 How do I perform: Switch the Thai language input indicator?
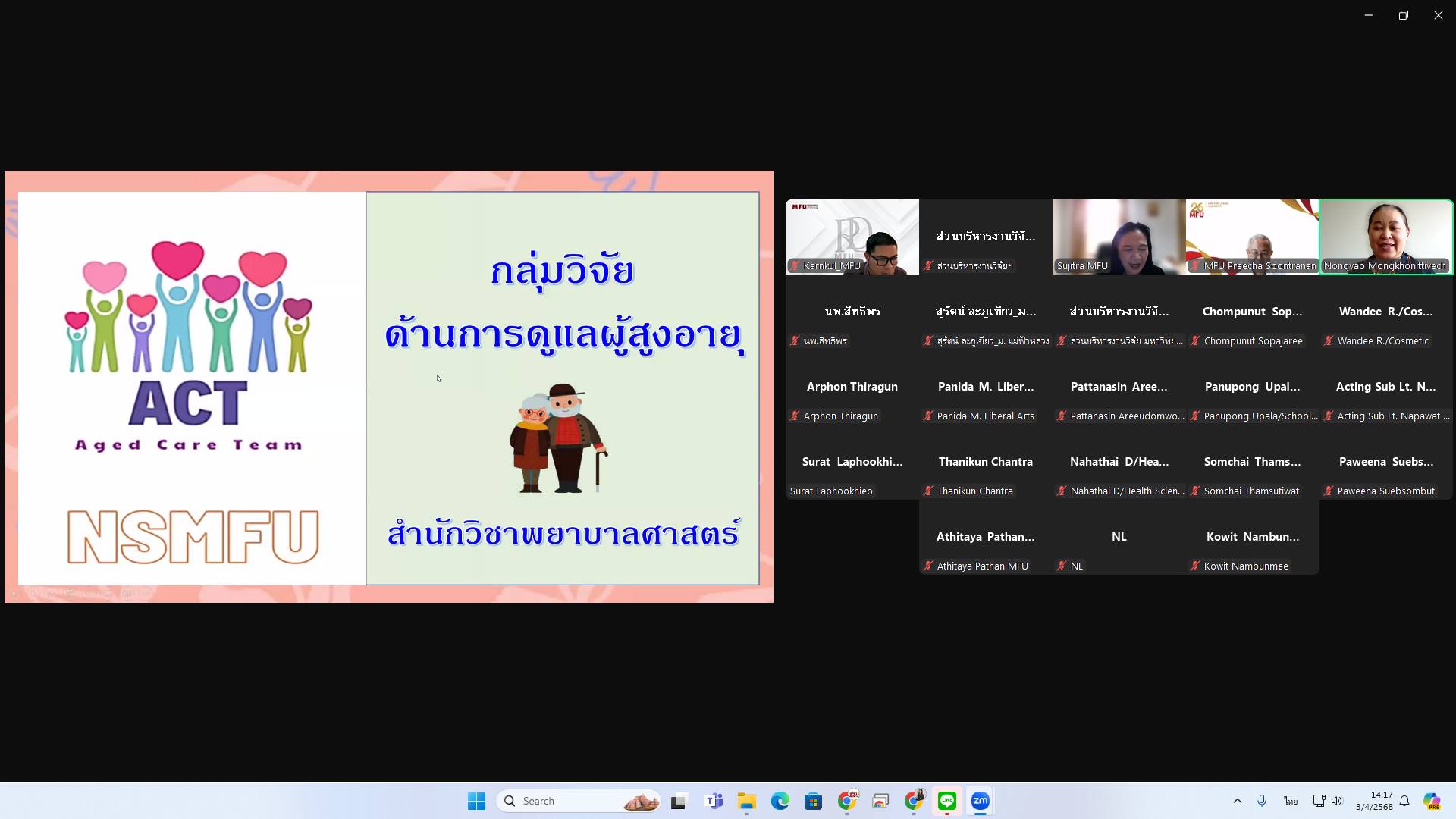point(1291,801)
